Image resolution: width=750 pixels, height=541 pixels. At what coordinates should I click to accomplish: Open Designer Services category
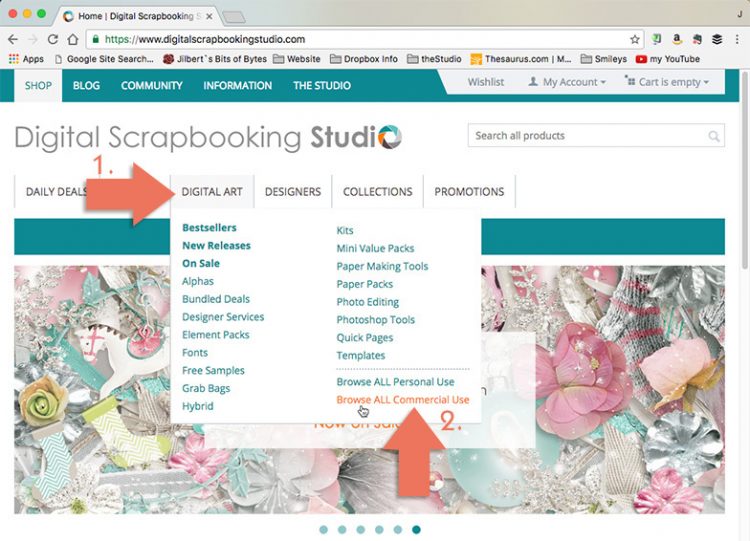pyautogui.click(x=223, y=317)
